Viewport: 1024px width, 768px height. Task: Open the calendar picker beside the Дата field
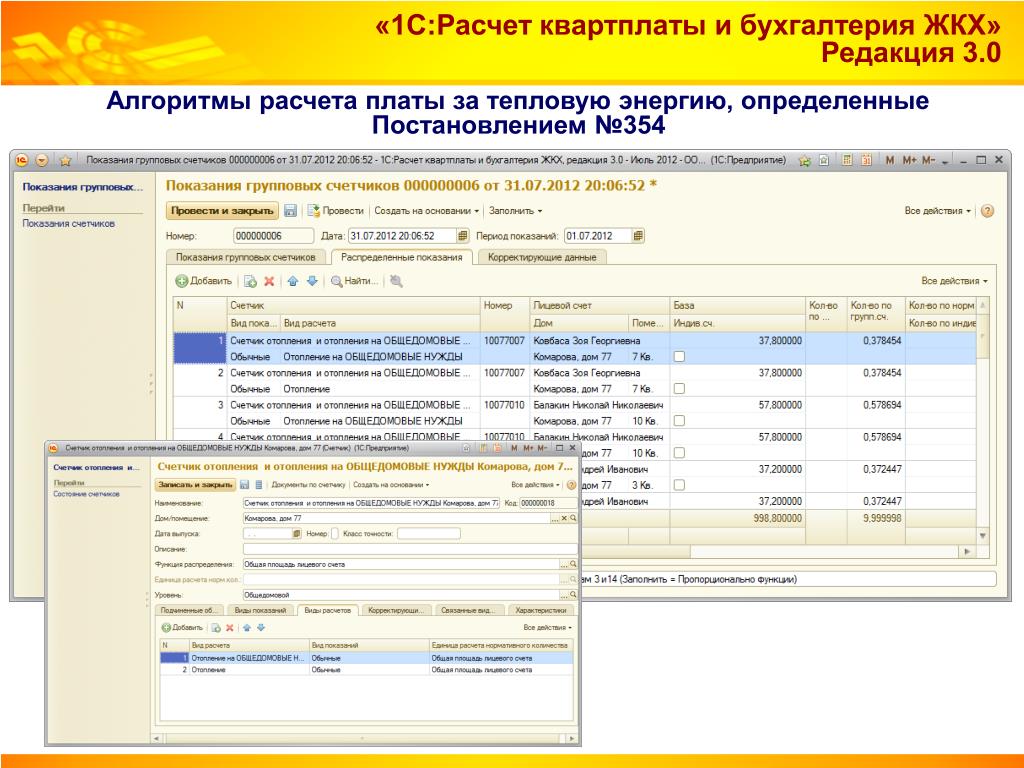pyautogui.click(x=462, y=236)
